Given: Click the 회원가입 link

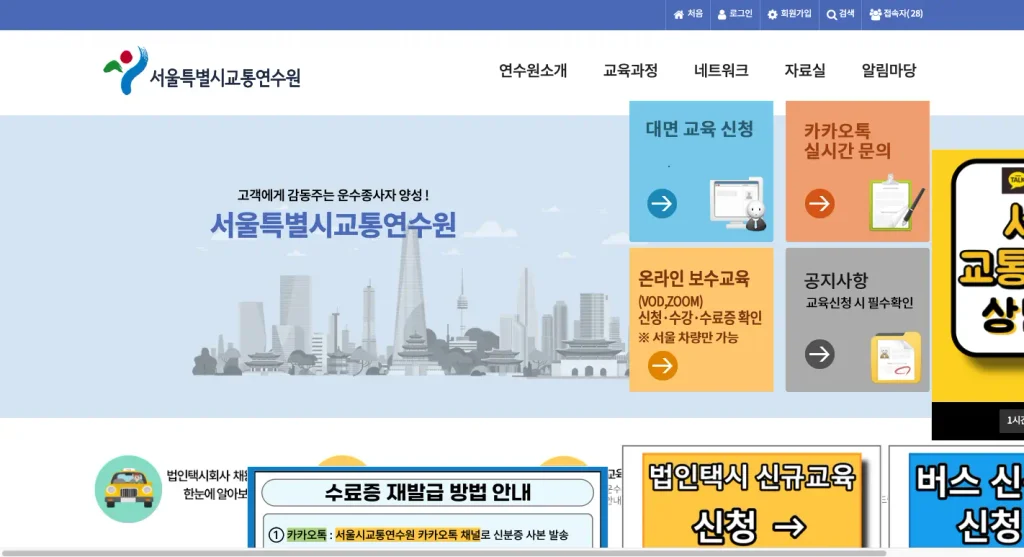Looking at the screenshot, I should coord(795,14).
